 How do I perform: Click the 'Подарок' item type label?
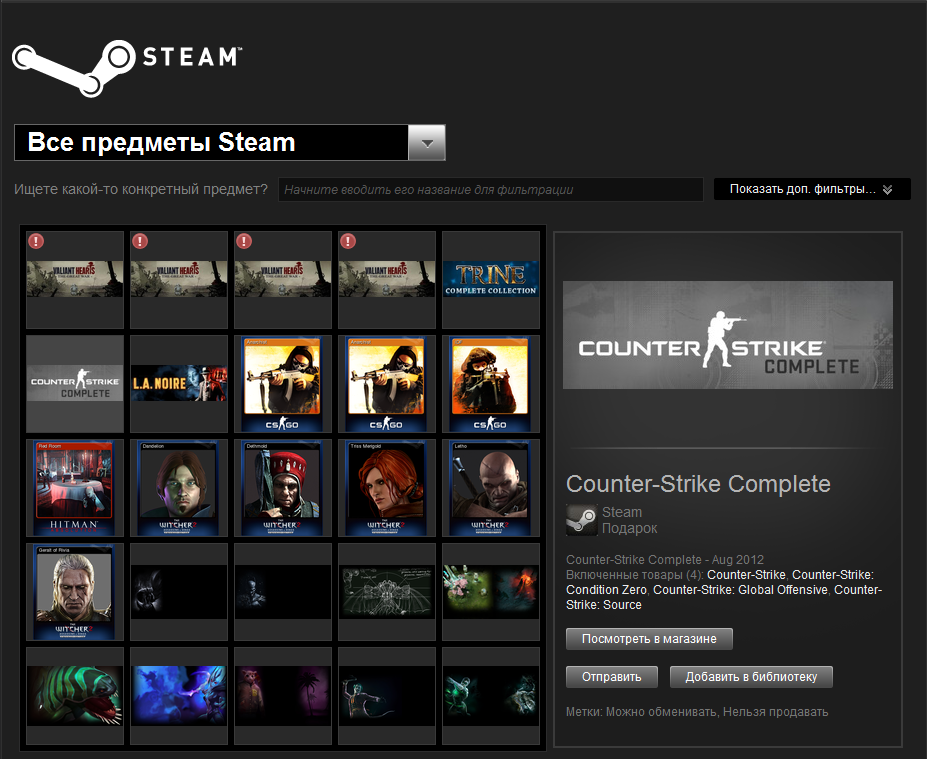(x=630, y=528)
